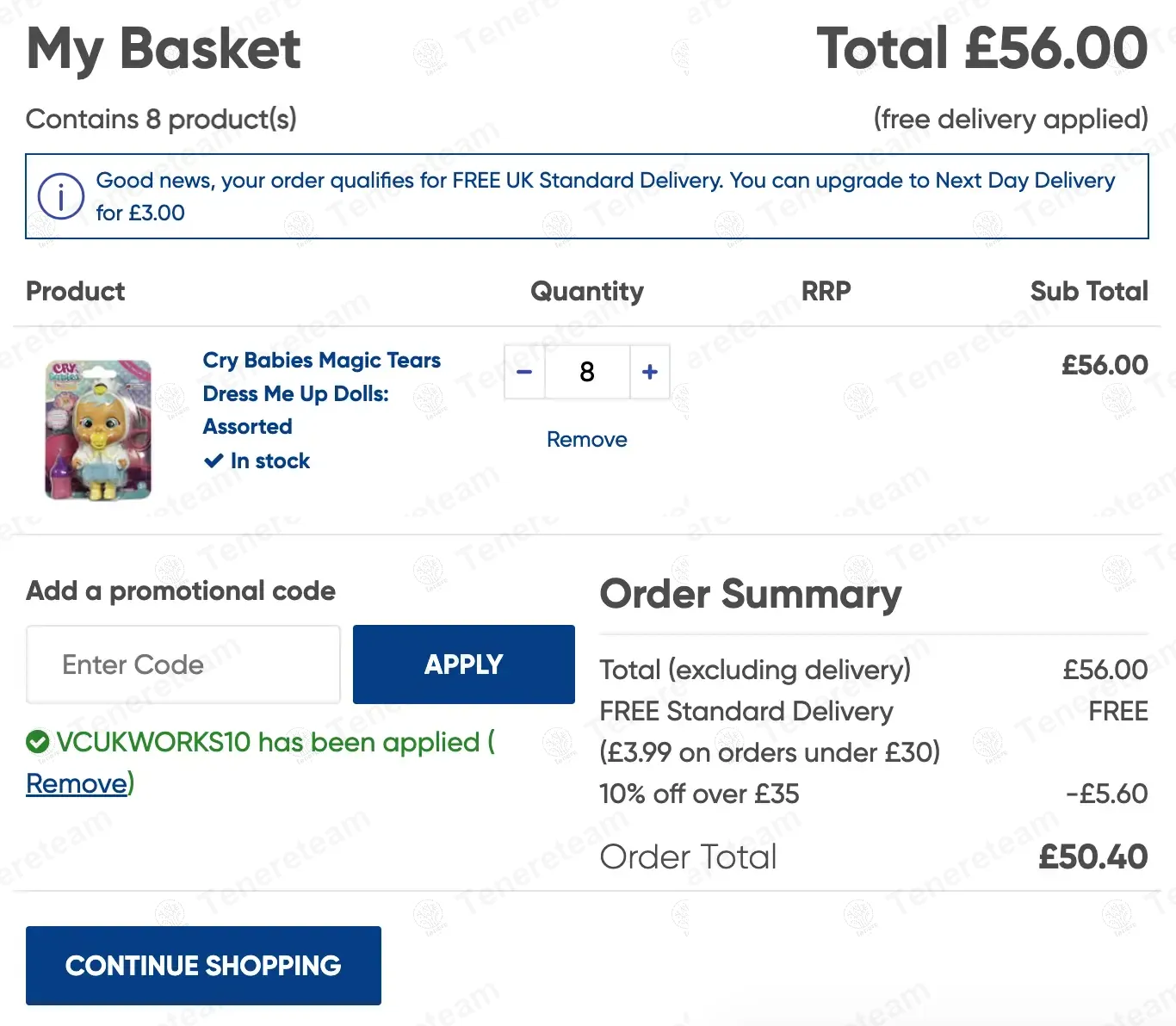Image resolution: width=1176 pixels, height=1026 pixels.
Task: Click the info icon in the delivery banner
Action: tap(61, 196)
